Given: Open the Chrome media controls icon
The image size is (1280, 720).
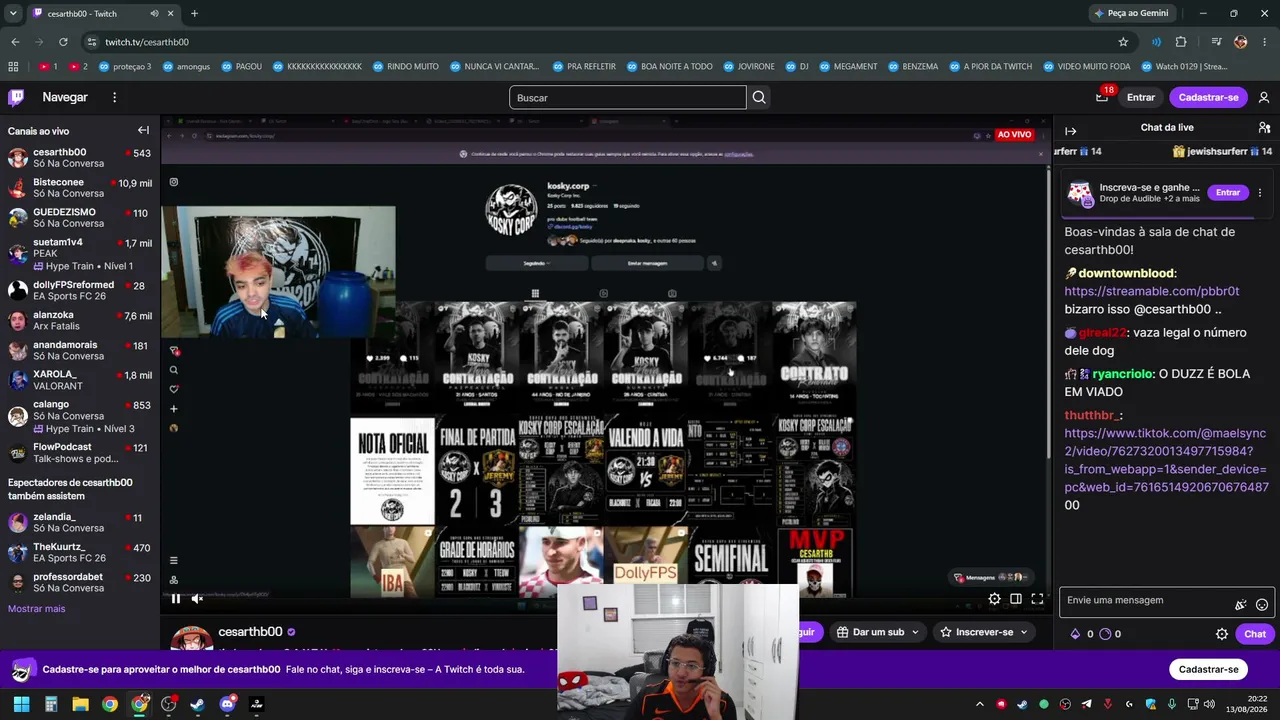Looking at the screenshot, I should [x=1217, y=42].
